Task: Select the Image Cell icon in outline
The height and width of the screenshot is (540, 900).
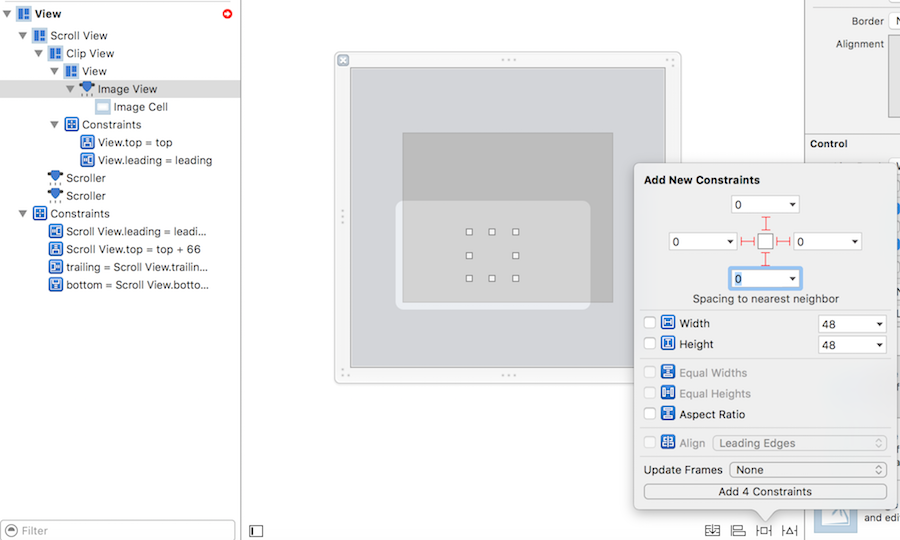Action: click(x=103, y=107)
